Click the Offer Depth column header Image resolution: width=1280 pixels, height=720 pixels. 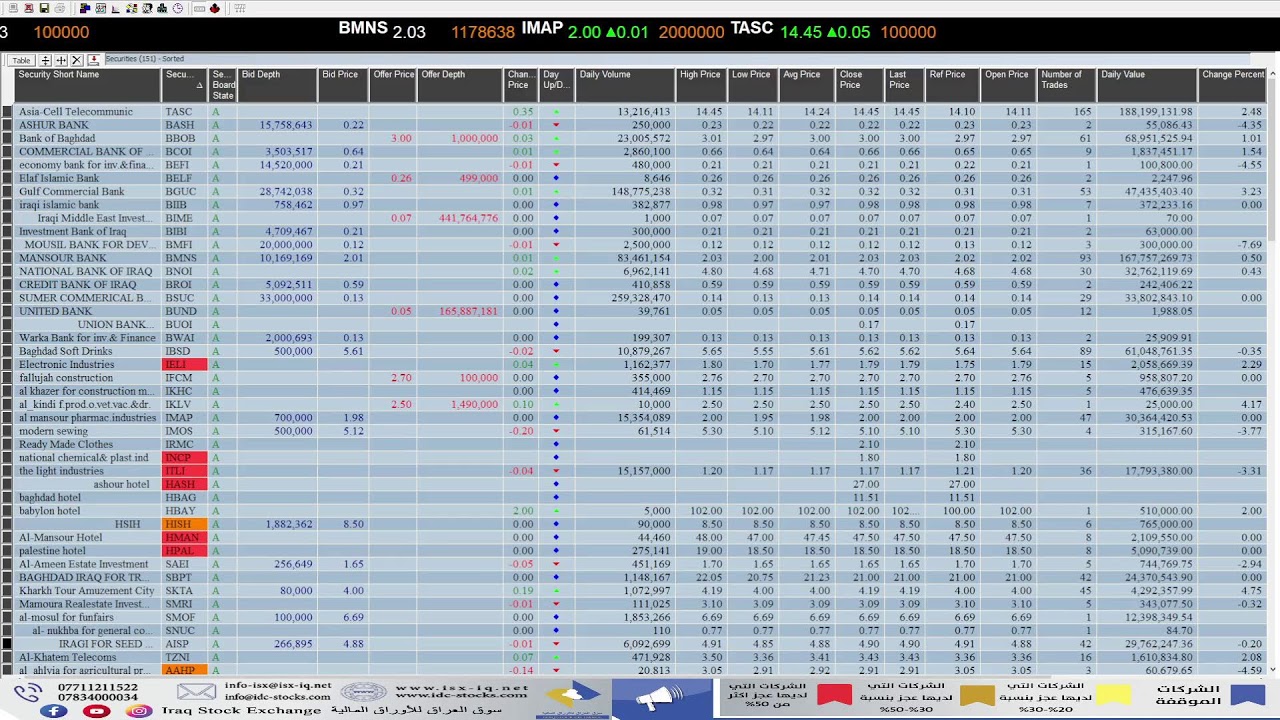pos(459,84)
